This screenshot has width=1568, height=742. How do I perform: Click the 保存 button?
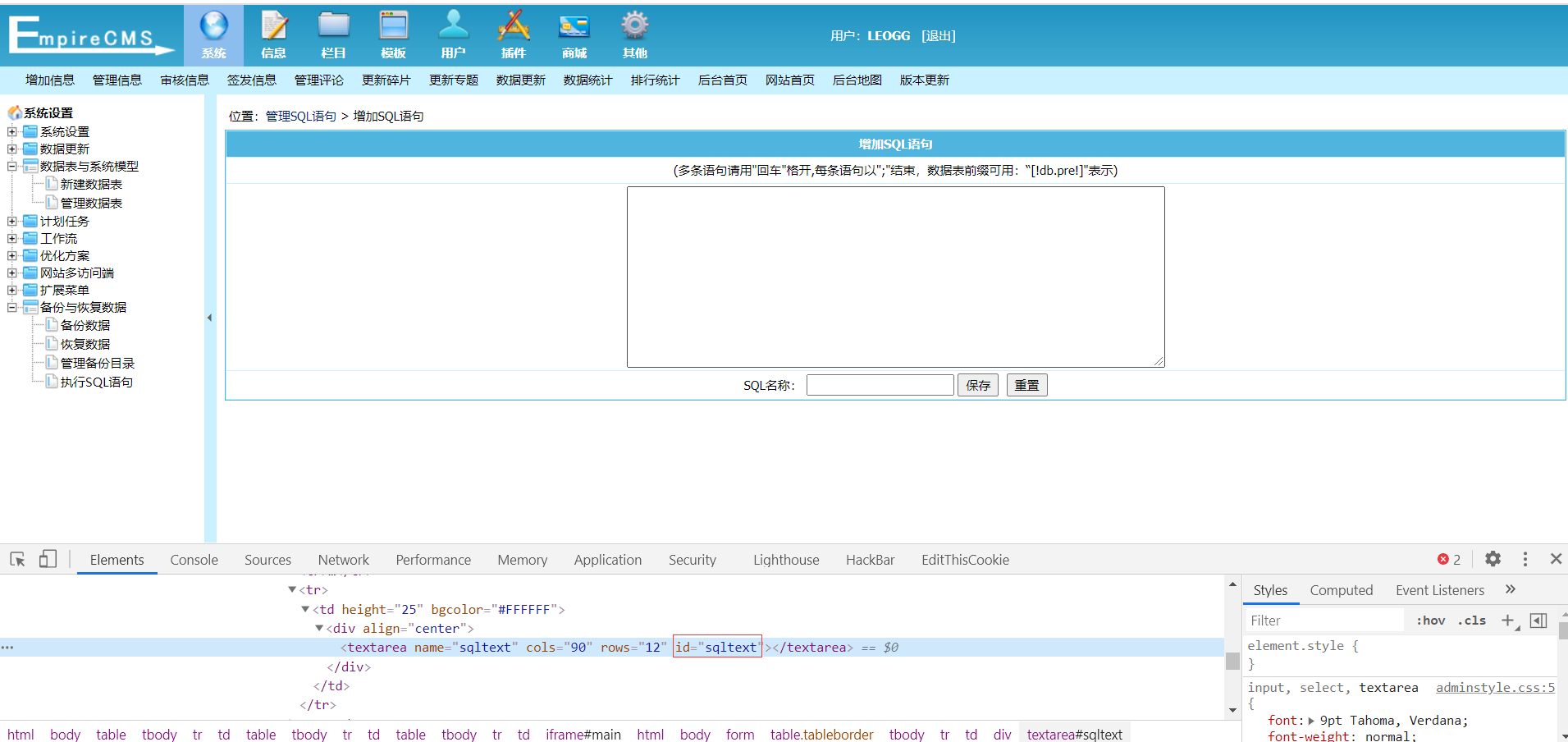coord(977,385)
